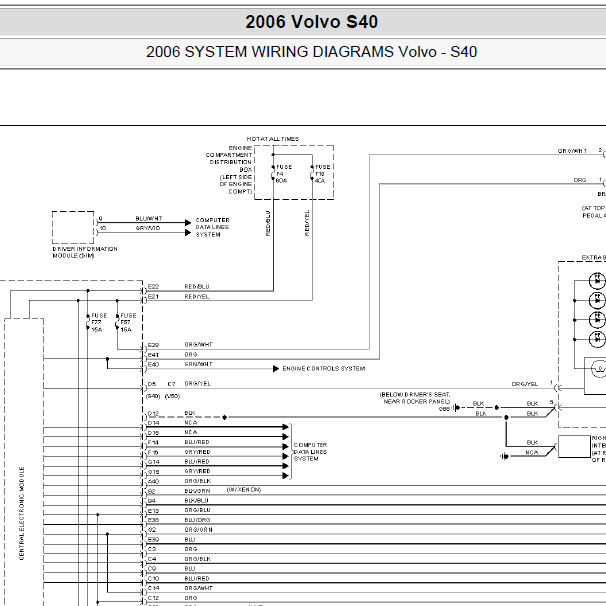Screen dimensions: 606x606
Task: Select pin label D5
Action: tap(152, 384)
